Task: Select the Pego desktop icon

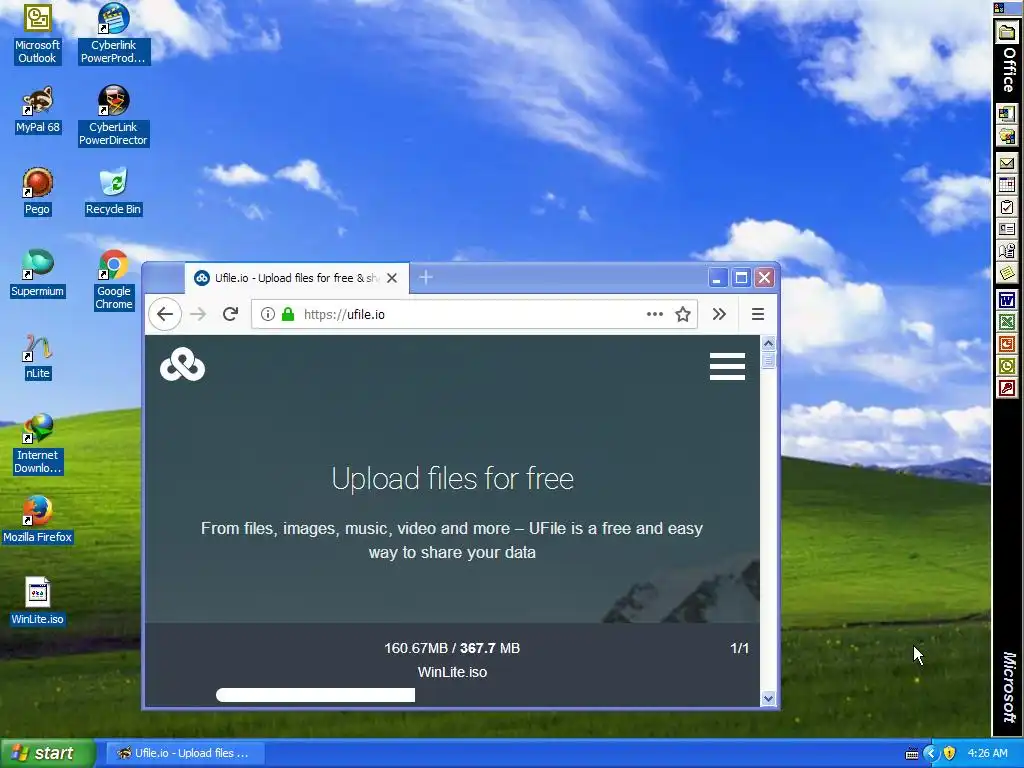Action: [37, 191]
